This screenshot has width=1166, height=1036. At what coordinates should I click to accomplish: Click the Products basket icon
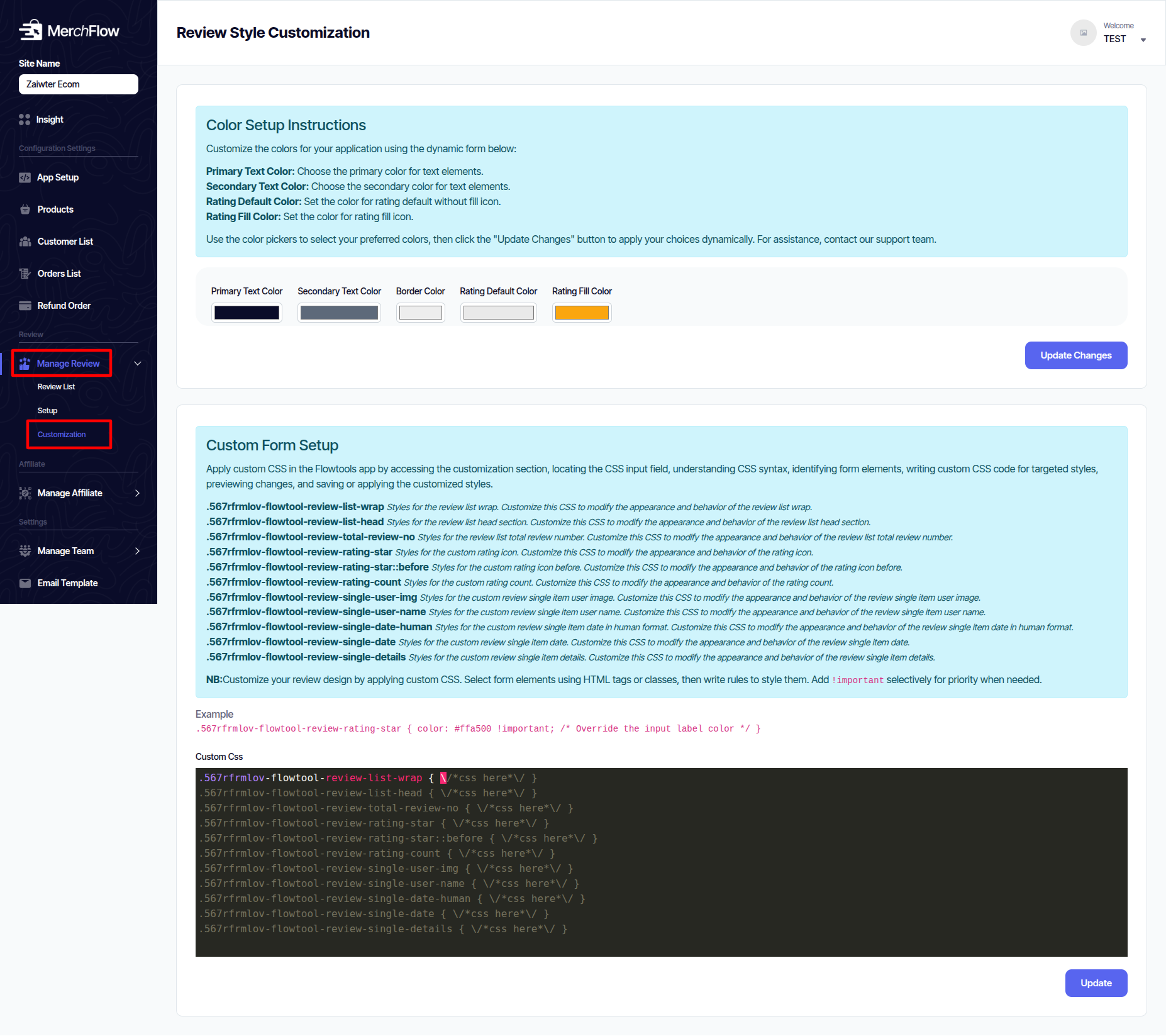(25, 209)
